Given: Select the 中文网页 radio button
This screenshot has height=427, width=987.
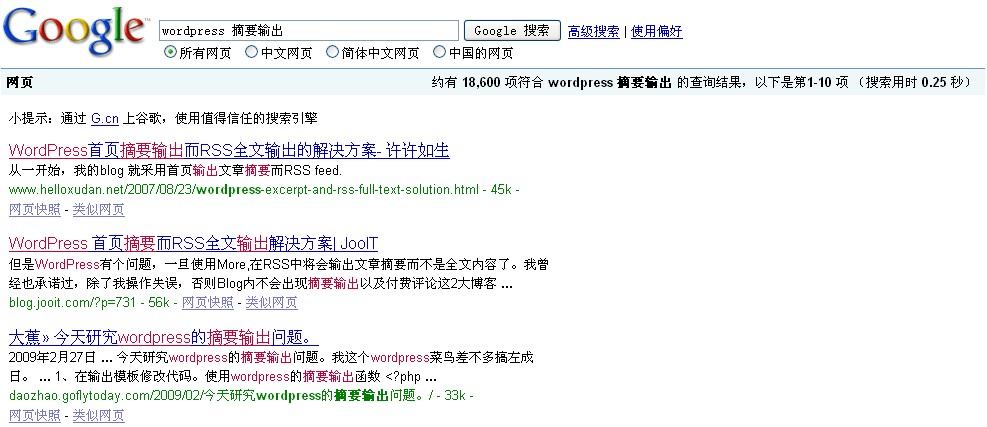Looking at the screenshot, I should [x=251, y=53].
